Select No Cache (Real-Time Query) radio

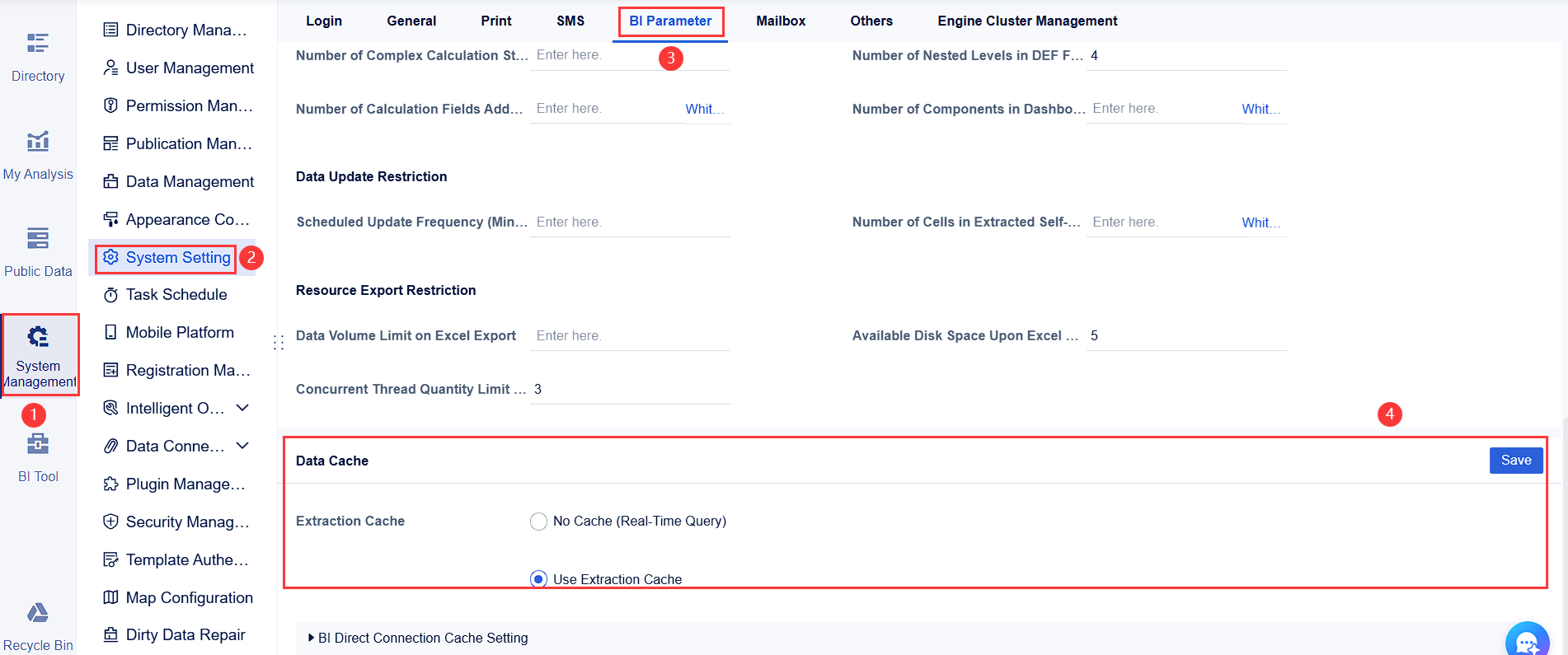538,522
